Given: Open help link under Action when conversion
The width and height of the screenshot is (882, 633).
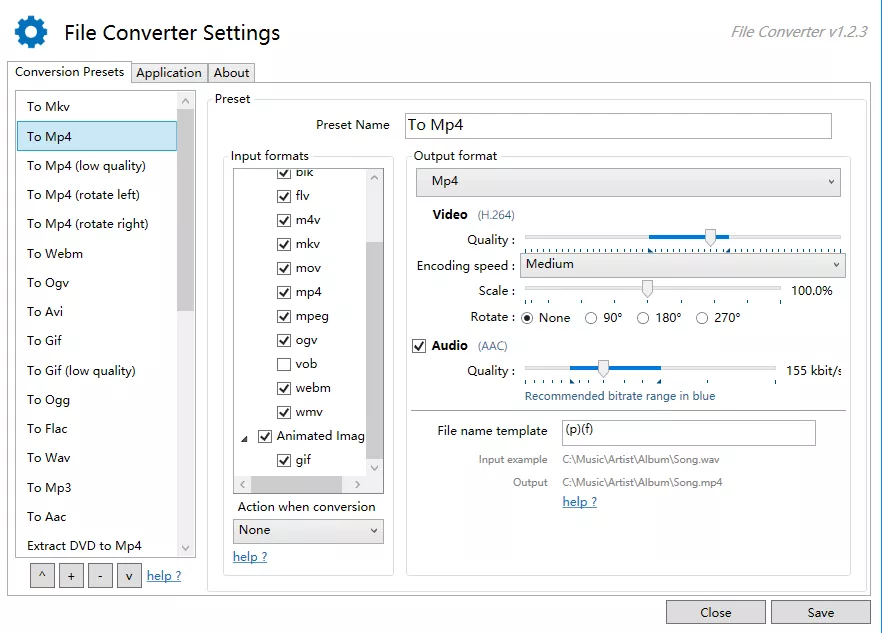Looking at the screenshot, I should [x=250, y=556].
